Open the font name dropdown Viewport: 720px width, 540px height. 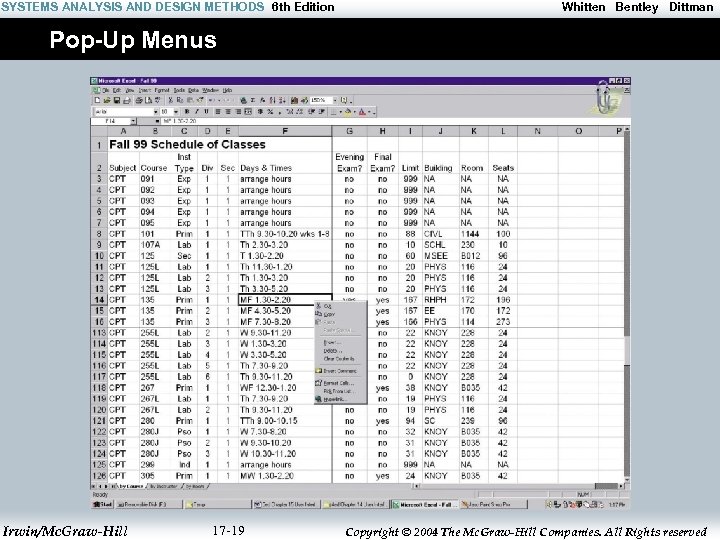(156, 112)
